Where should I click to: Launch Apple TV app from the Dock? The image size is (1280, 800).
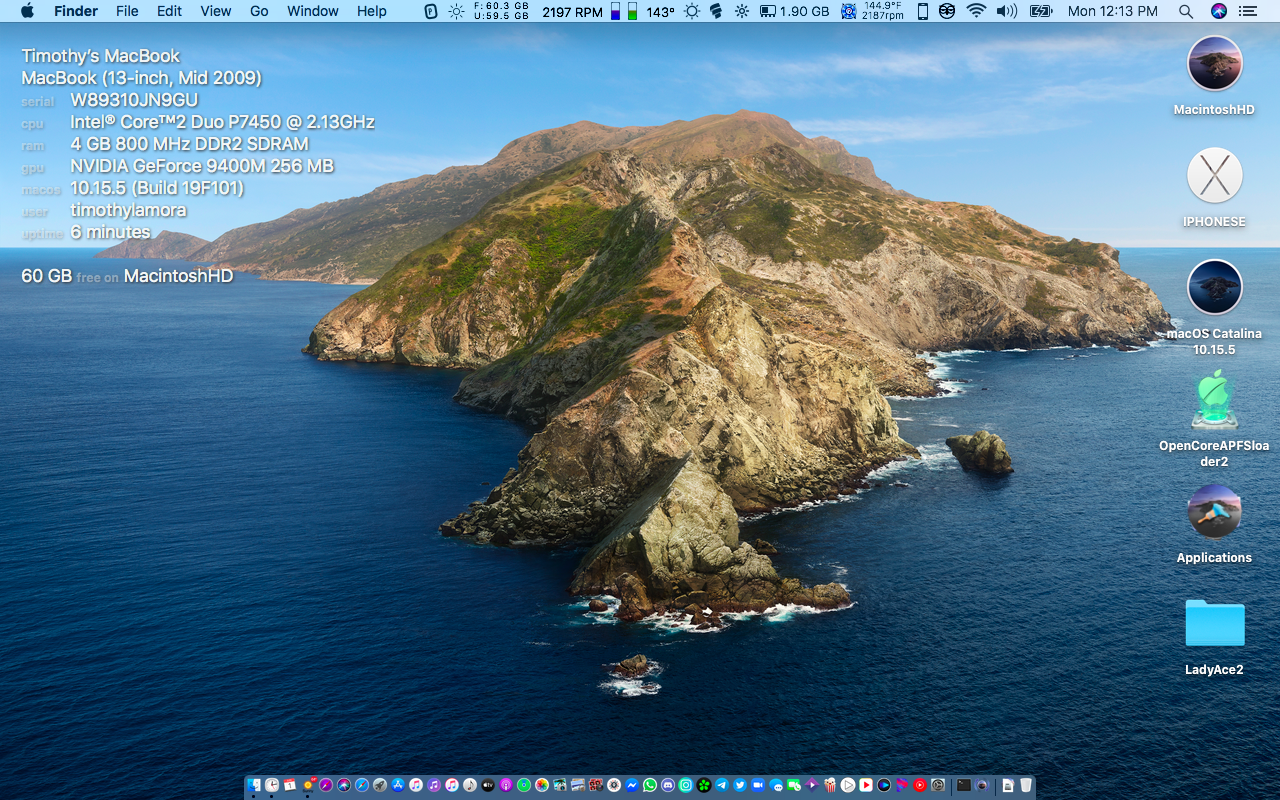tap(488, 785)
